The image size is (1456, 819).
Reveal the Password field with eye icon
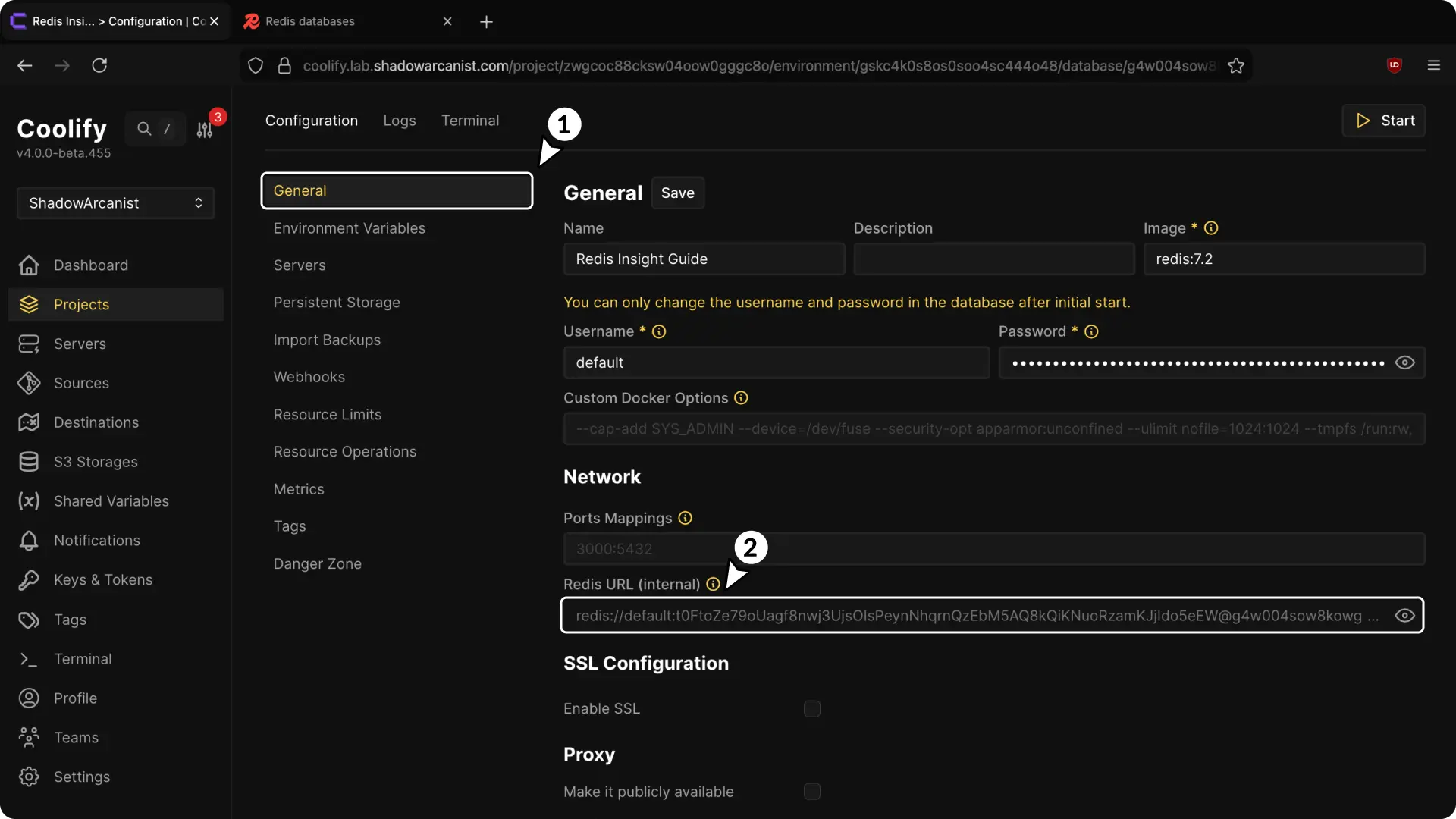click(1404, 362)
